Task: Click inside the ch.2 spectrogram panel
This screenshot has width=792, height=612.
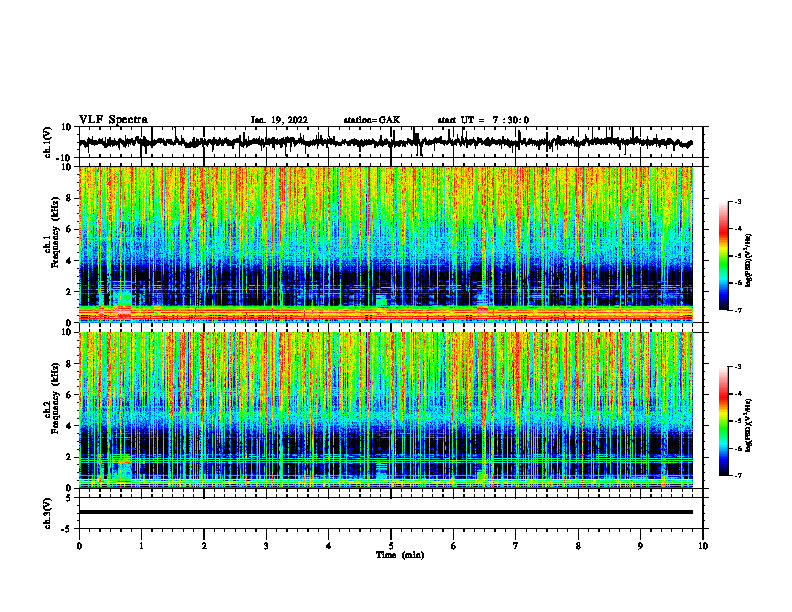Action: point(386,410)
